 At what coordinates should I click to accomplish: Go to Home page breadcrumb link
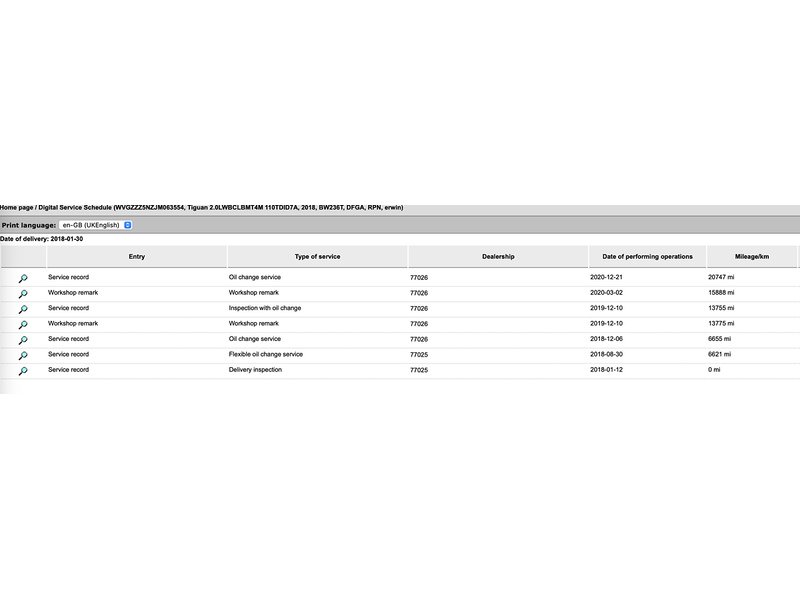coord(16,207)
